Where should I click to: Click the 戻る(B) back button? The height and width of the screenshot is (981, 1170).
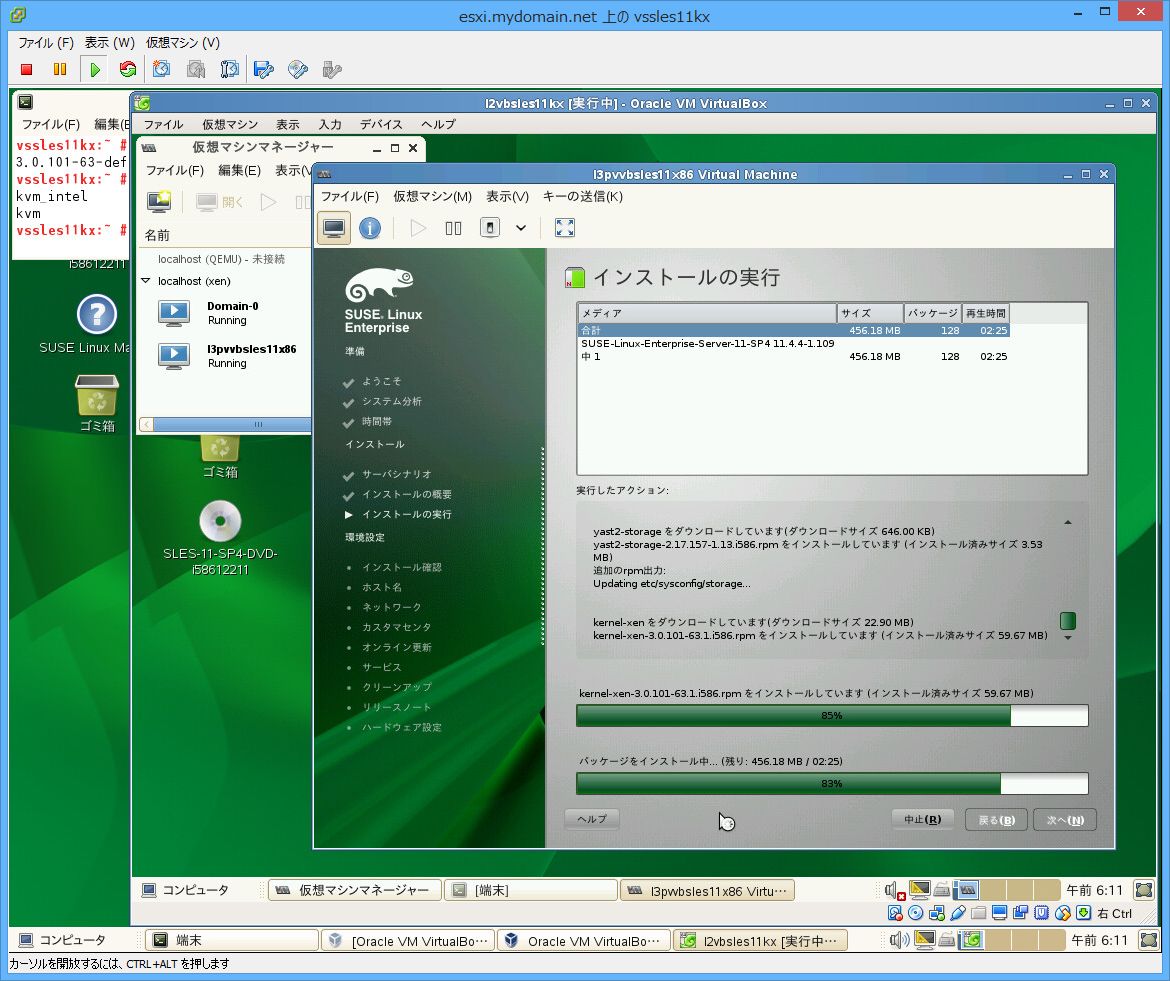click(996, 820)
